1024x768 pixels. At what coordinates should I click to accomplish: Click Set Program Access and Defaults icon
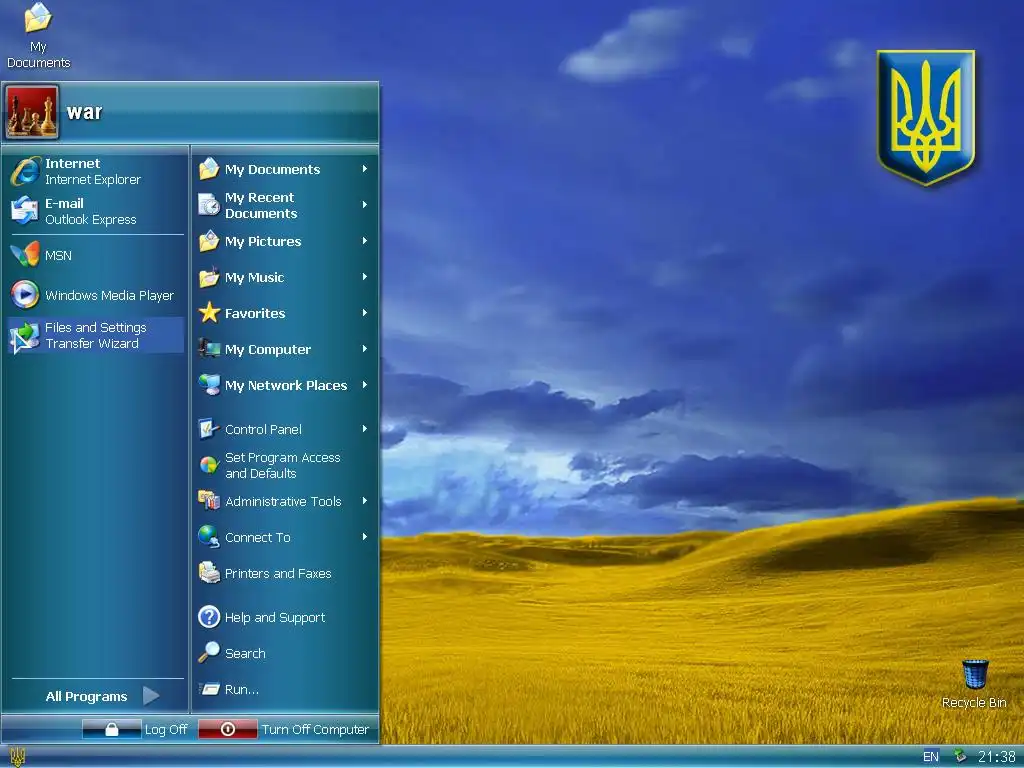209,465
